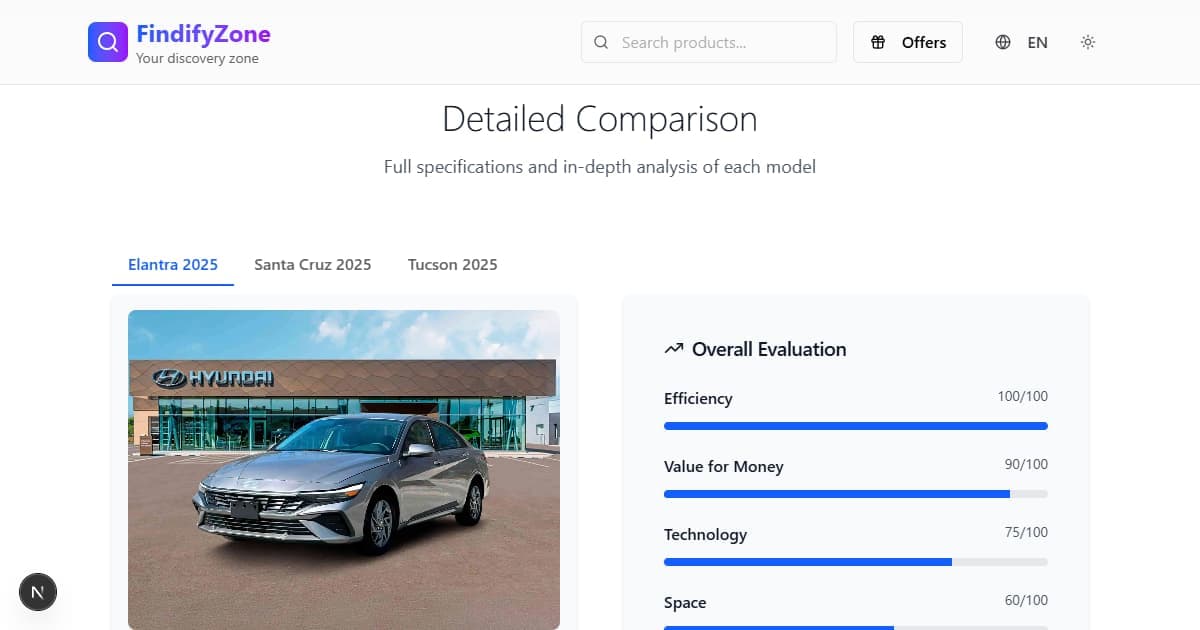The height and width of the screenshot is (630, 1200).
Task: Toggle the sun theme icon
Action: click(1088, 42)
